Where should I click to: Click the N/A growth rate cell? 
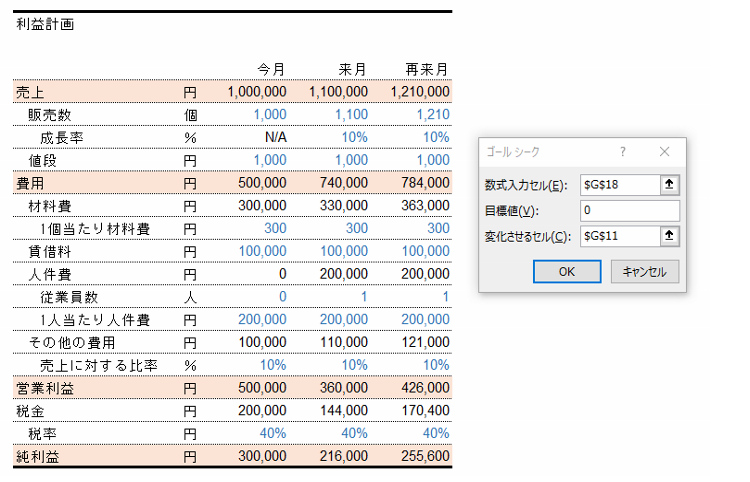coord(276,138)
